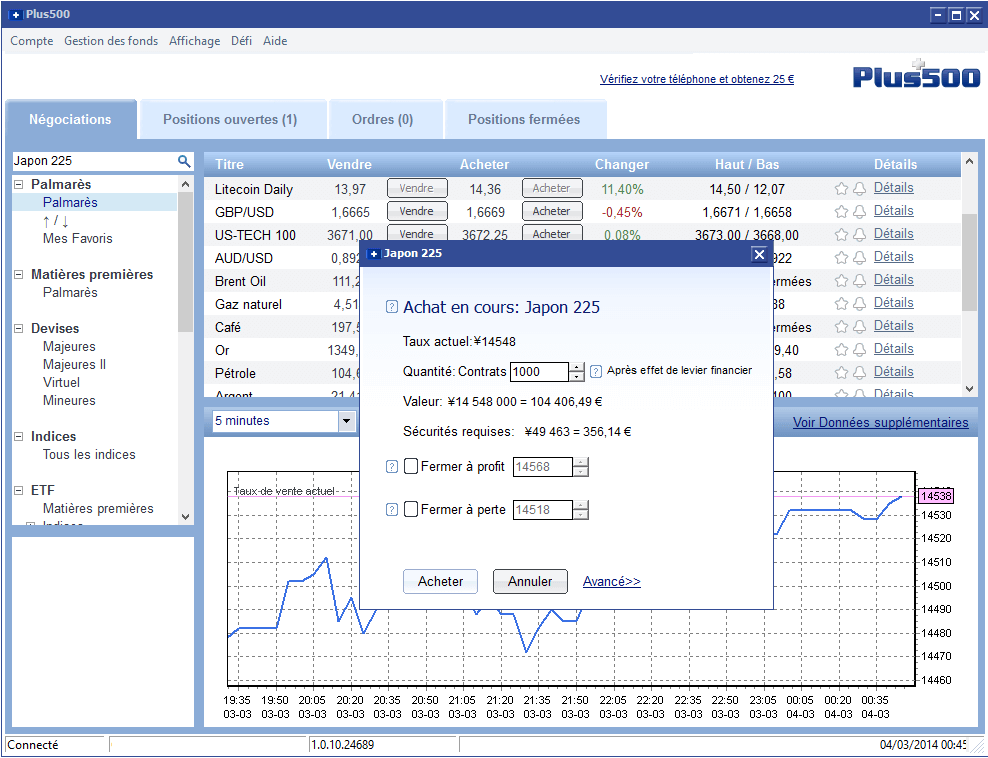Star the Café instrument

coord(841,326)
